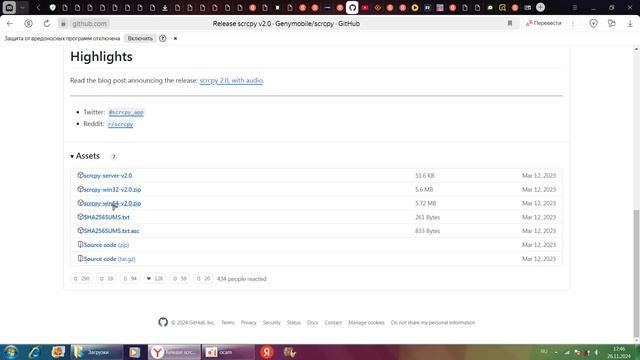Viewport: 640px width, 360px height.
Task: Go back using the browser back arrow
Action: pyautogui.click(x=10, y=24)
